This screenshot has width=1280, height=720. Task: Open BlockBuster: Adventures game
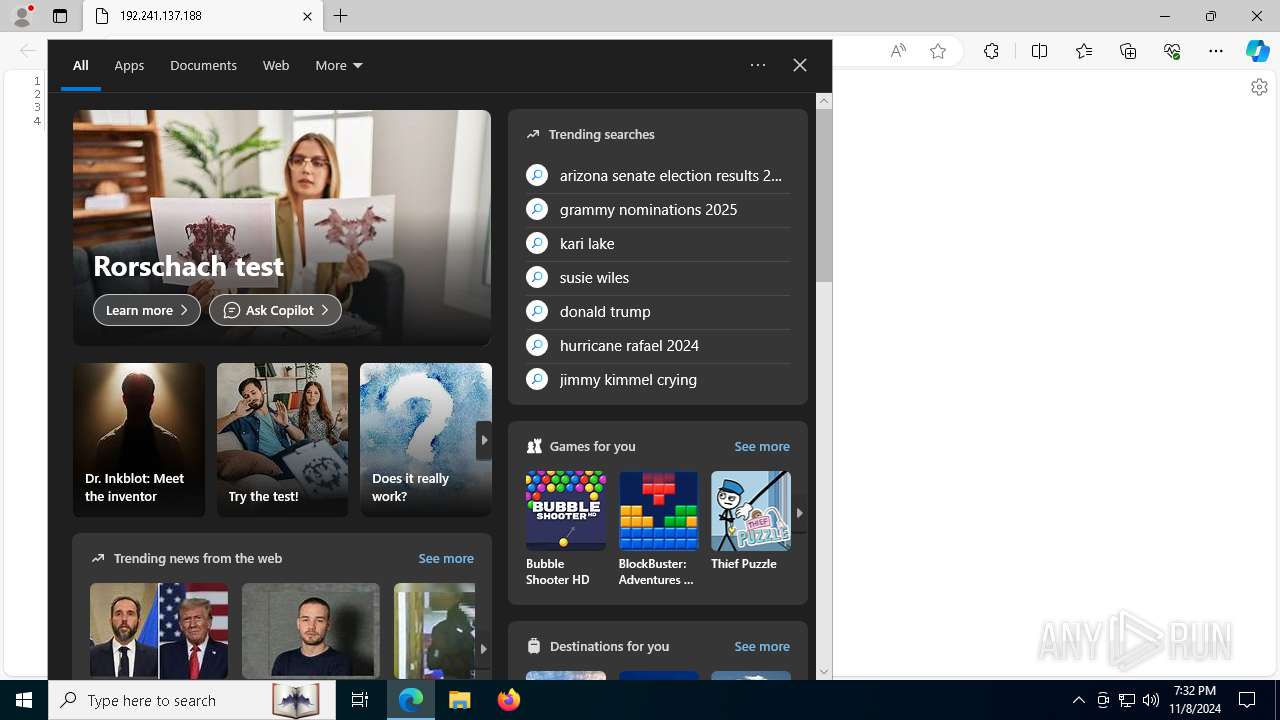[x=658, y=529]
